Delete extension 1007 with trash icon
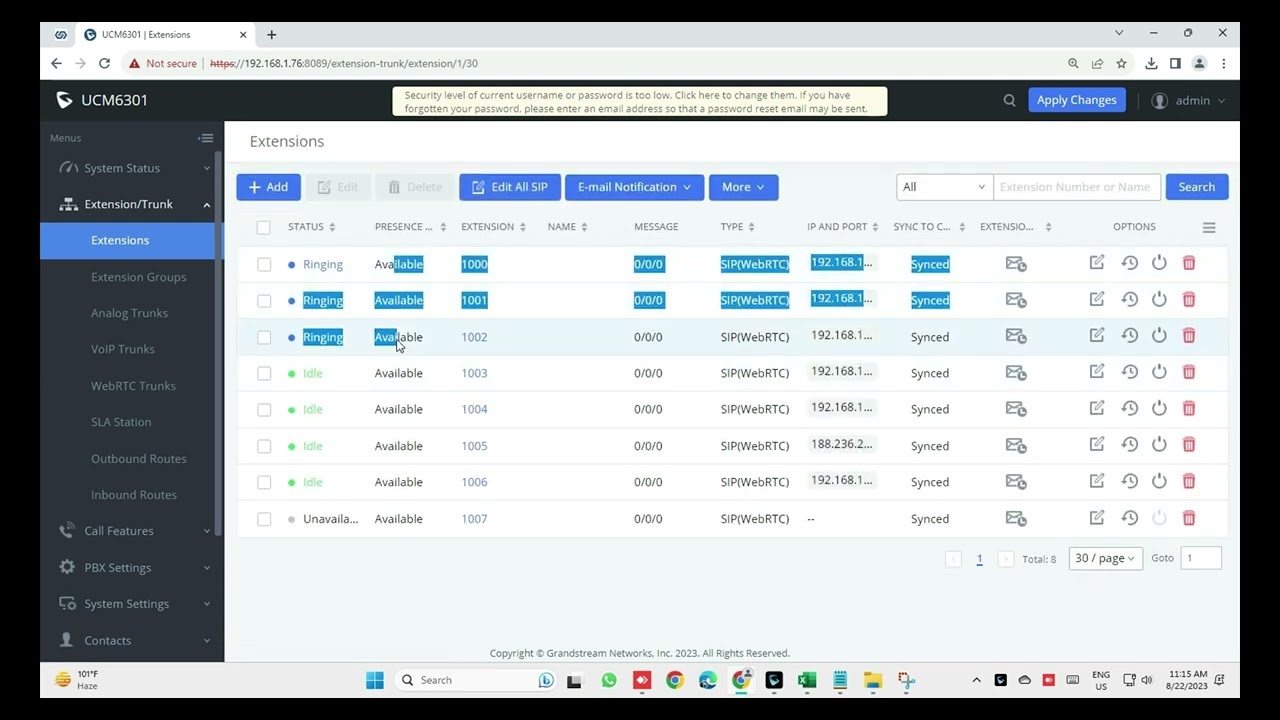 tap(1189, 518)
